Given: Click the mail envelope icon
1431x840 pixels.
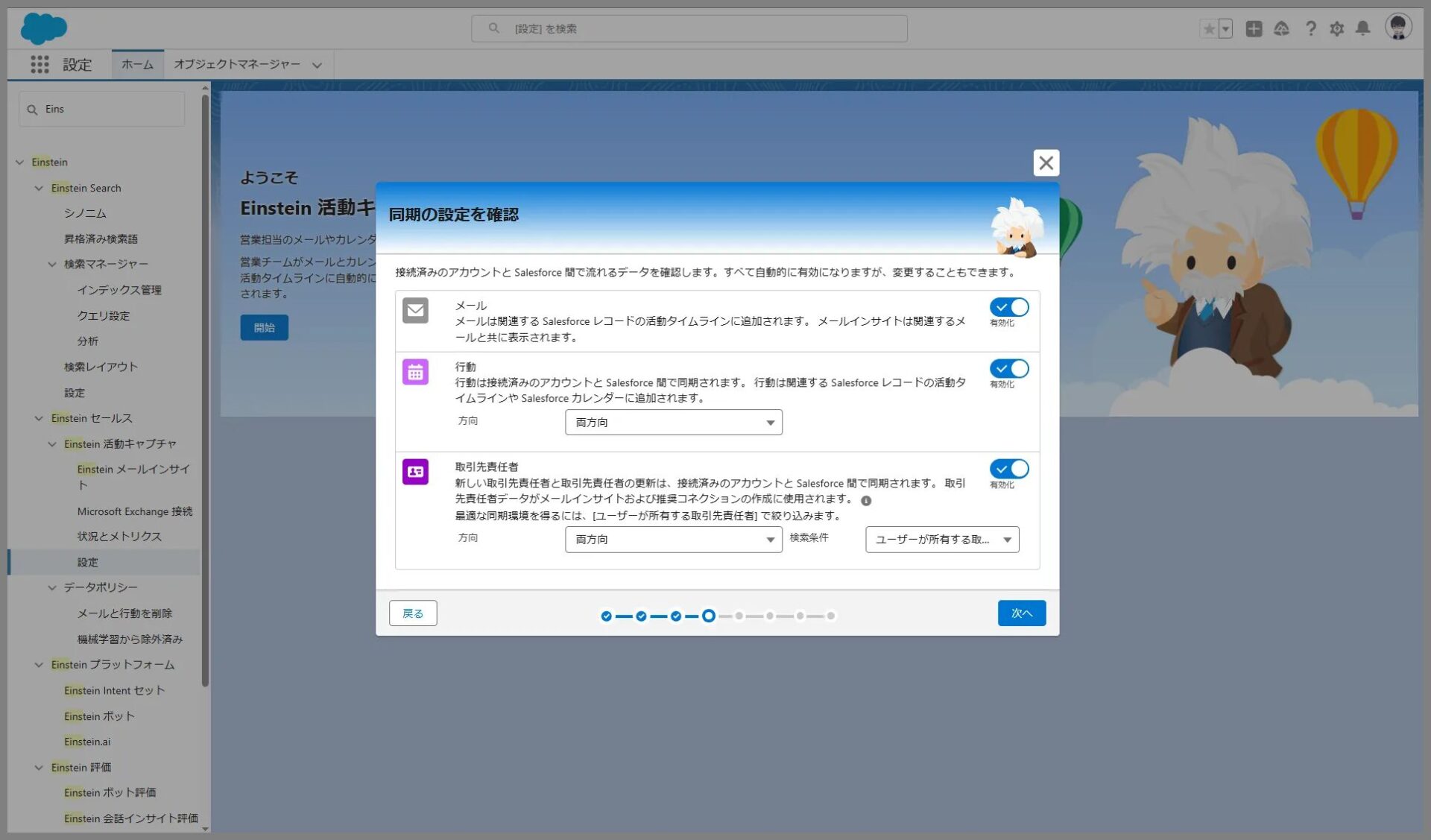Looking at the screenshot, I should pos(415,310).
